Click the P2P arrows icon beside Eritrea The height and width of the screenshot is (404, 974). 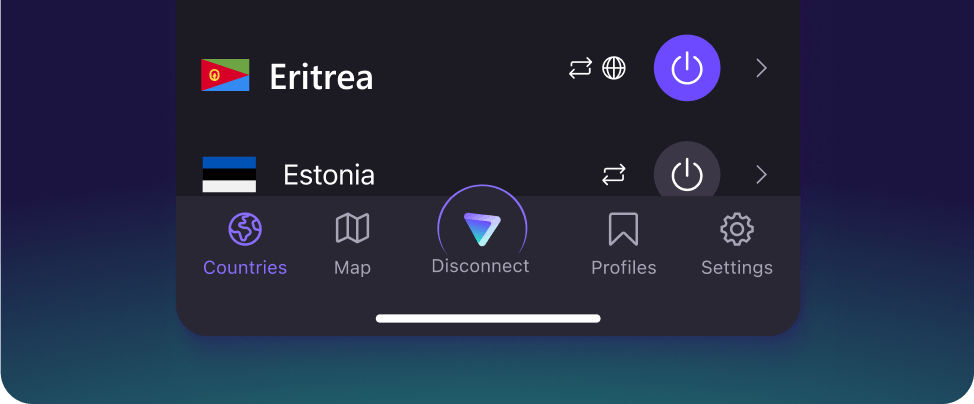coord(580,68)
